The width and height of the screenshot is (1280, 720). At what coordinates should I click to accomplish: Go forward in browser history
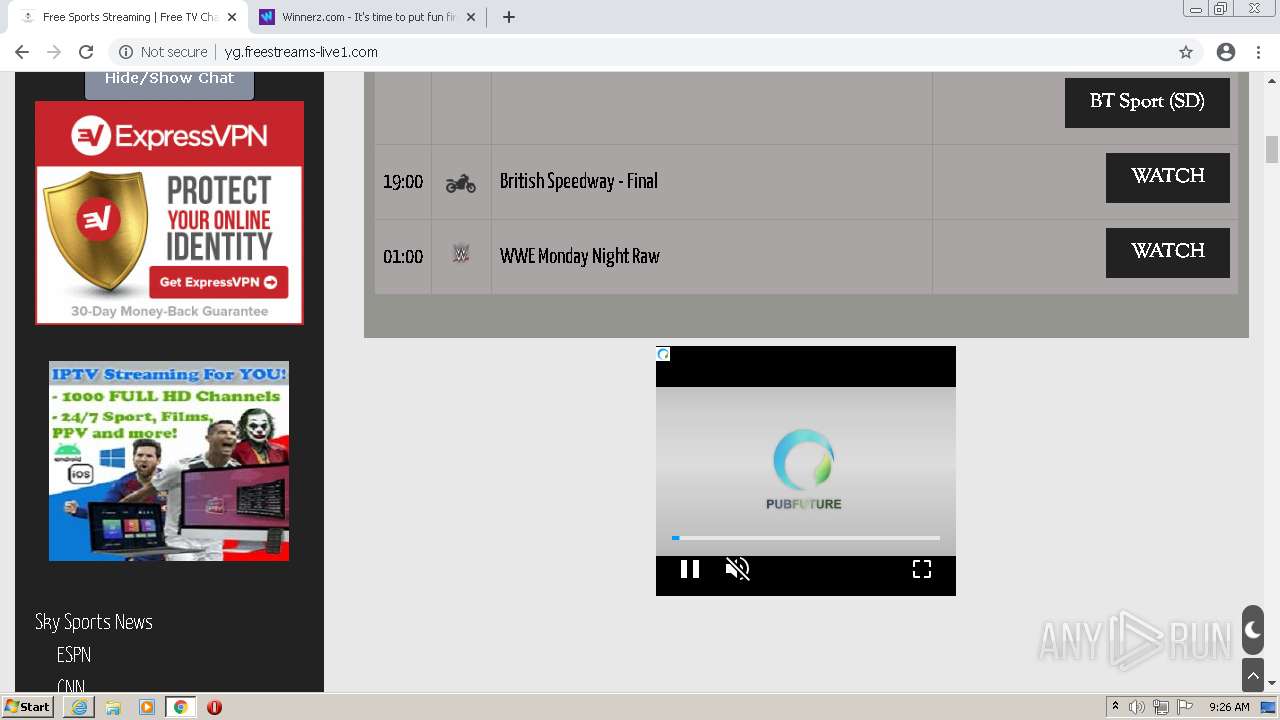pyautogui.click(x=54, y=52)
